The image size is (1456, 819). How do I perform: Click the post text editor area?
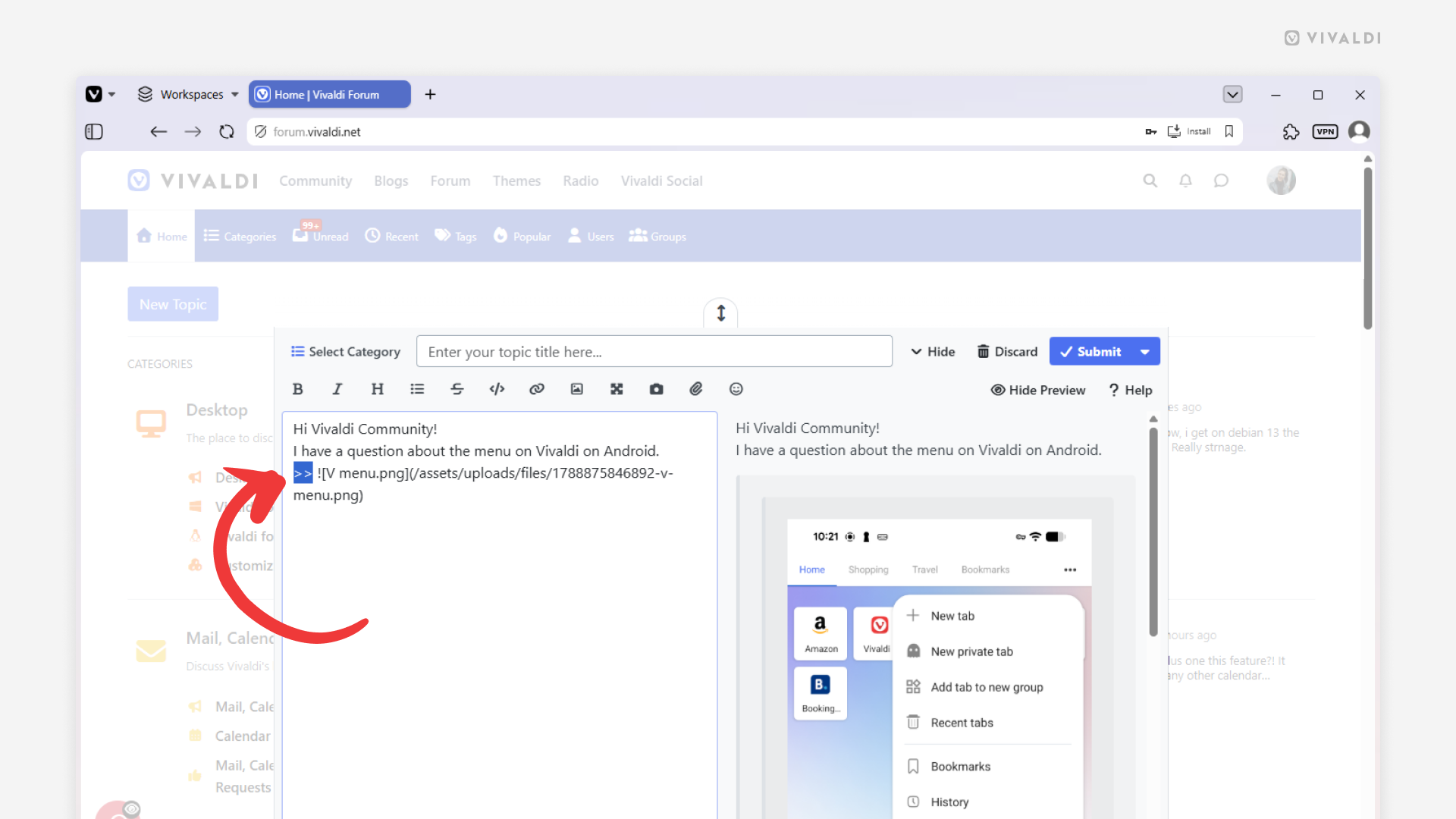coord(500,614)
